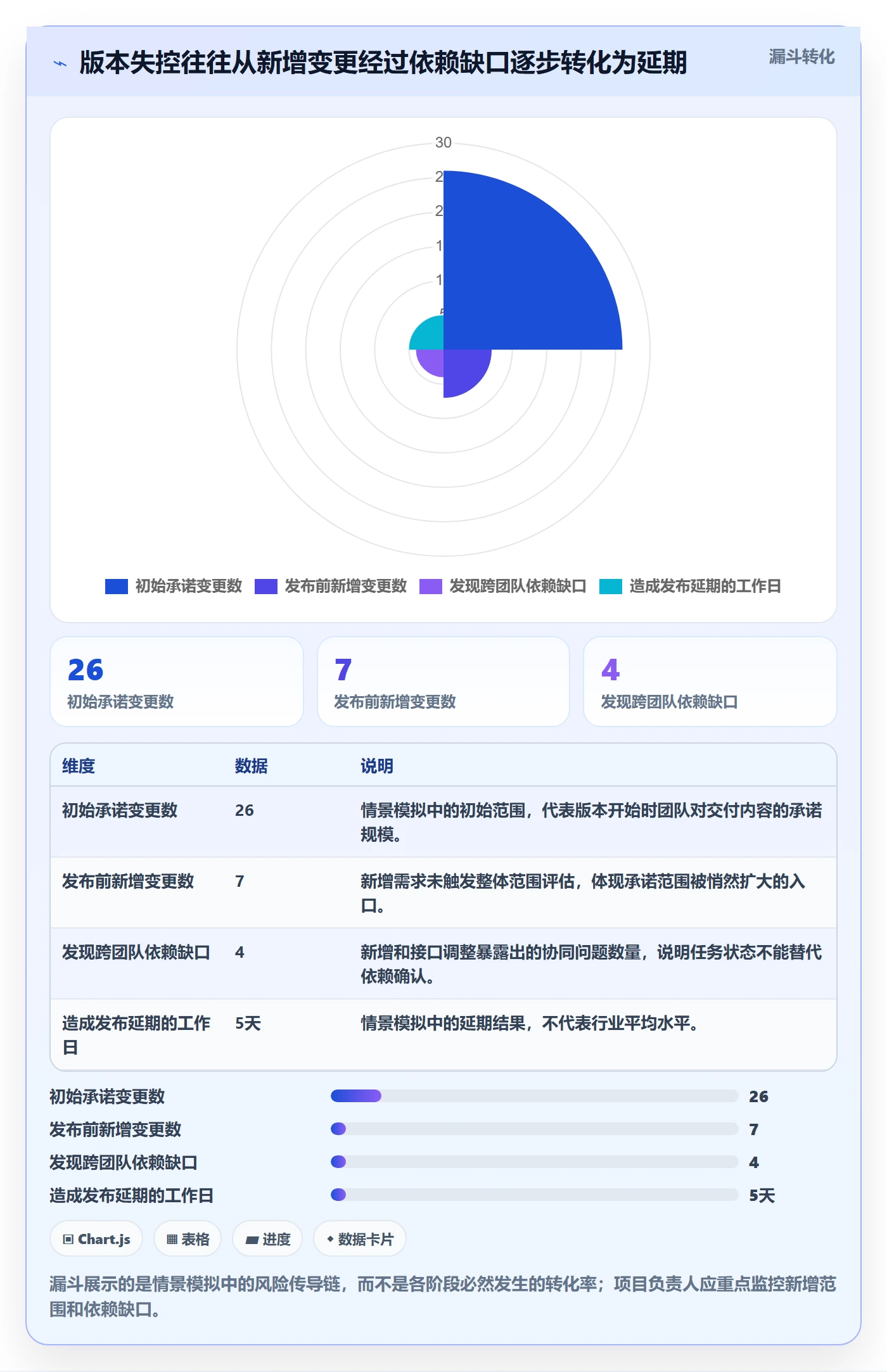
Task: Click the table value 5天
Action: click(248, 1024)
